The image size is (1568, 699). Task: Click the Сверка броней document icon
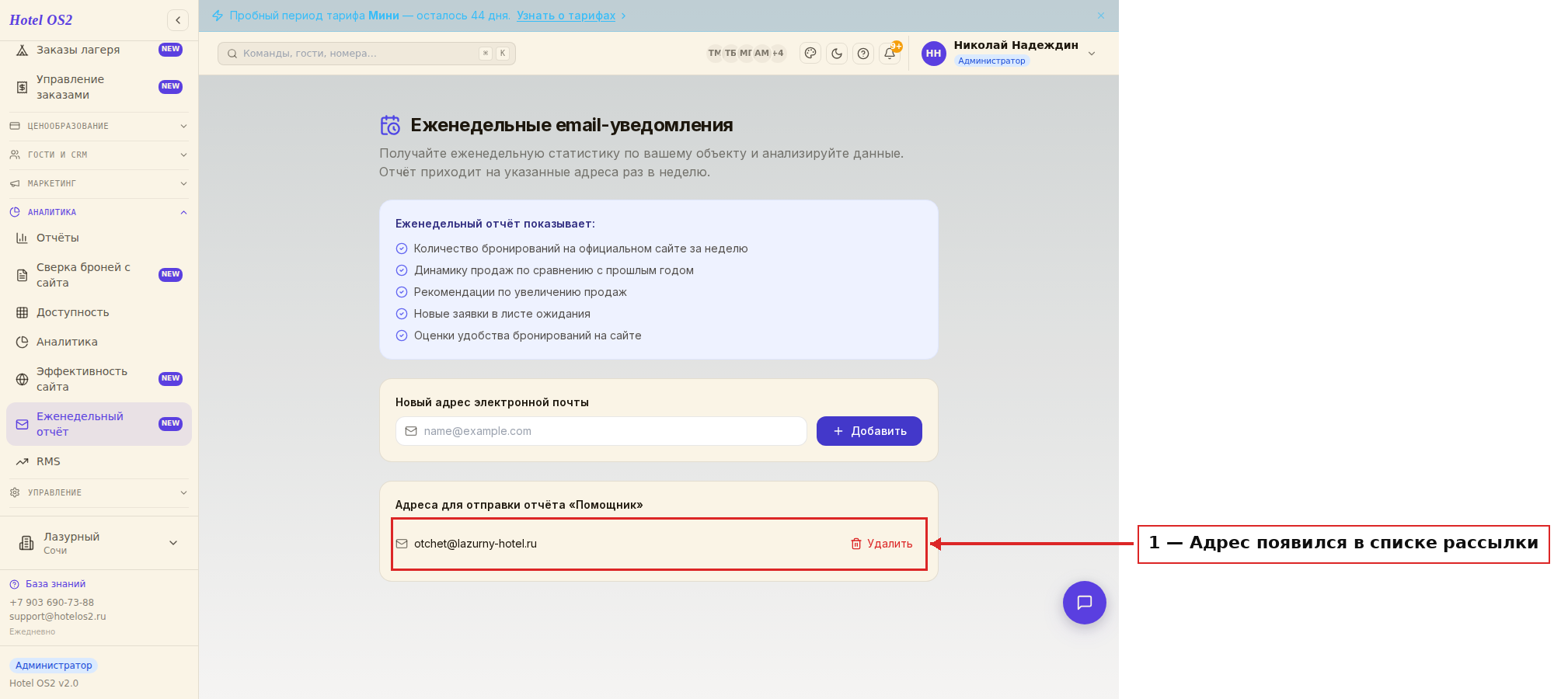tap(23, 276)
